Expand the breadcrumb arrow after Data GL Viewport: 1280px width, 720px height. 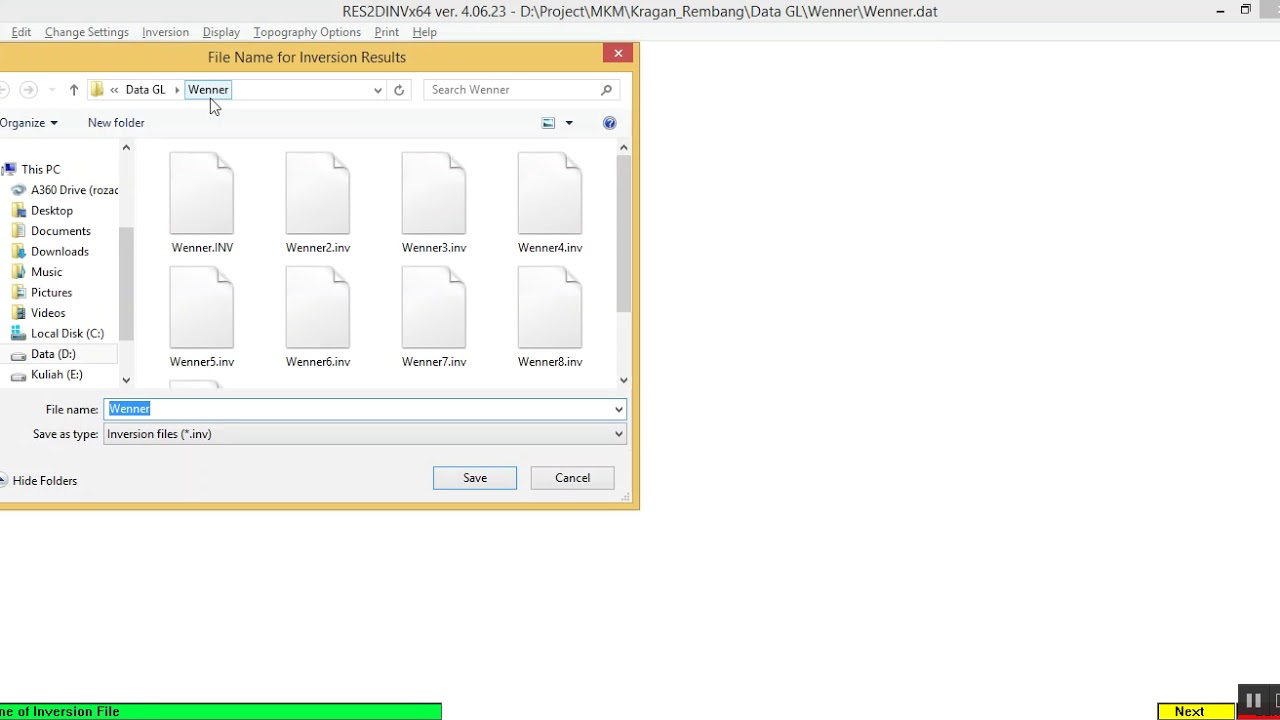(177, 90)
